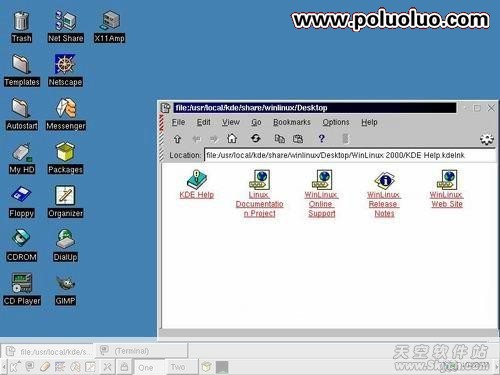Launch terminal from panel icon
Screen dimensions: 500x375
(30, 367)
